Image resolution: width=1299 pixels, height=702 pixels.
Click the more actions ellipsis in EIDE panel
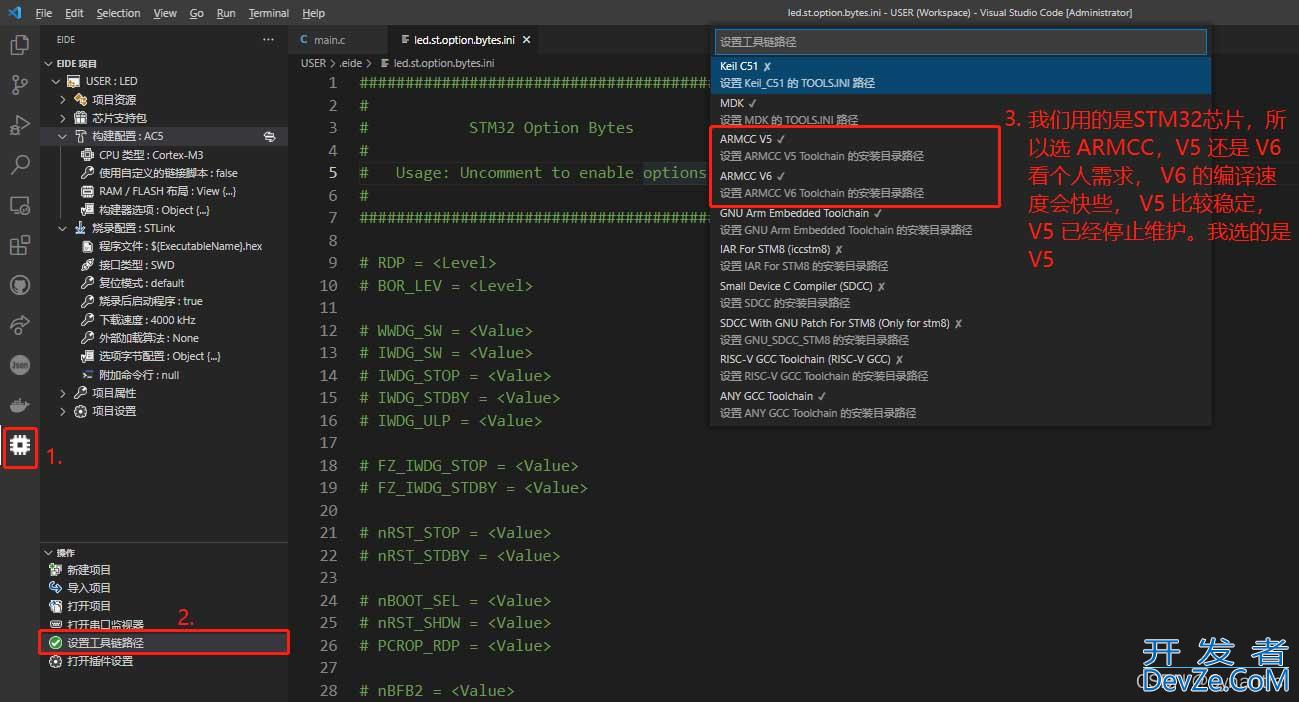(268, 40)
